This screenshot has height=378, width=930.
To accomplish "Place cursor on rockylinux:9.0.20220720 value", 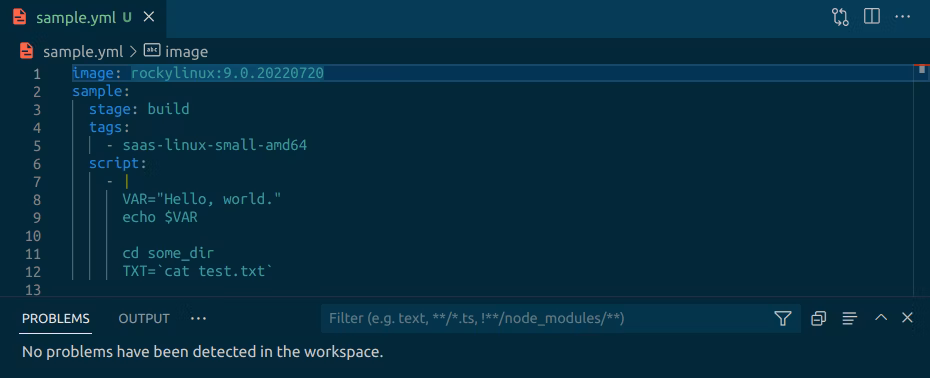I will point(227,74).
